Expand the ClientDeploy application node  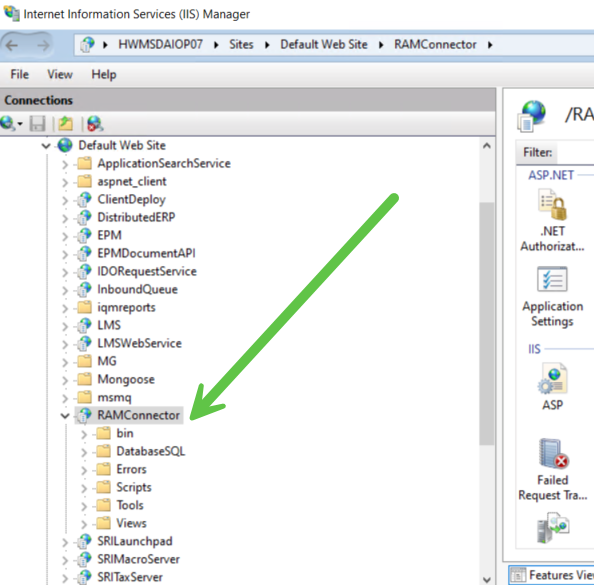point(65,200)
